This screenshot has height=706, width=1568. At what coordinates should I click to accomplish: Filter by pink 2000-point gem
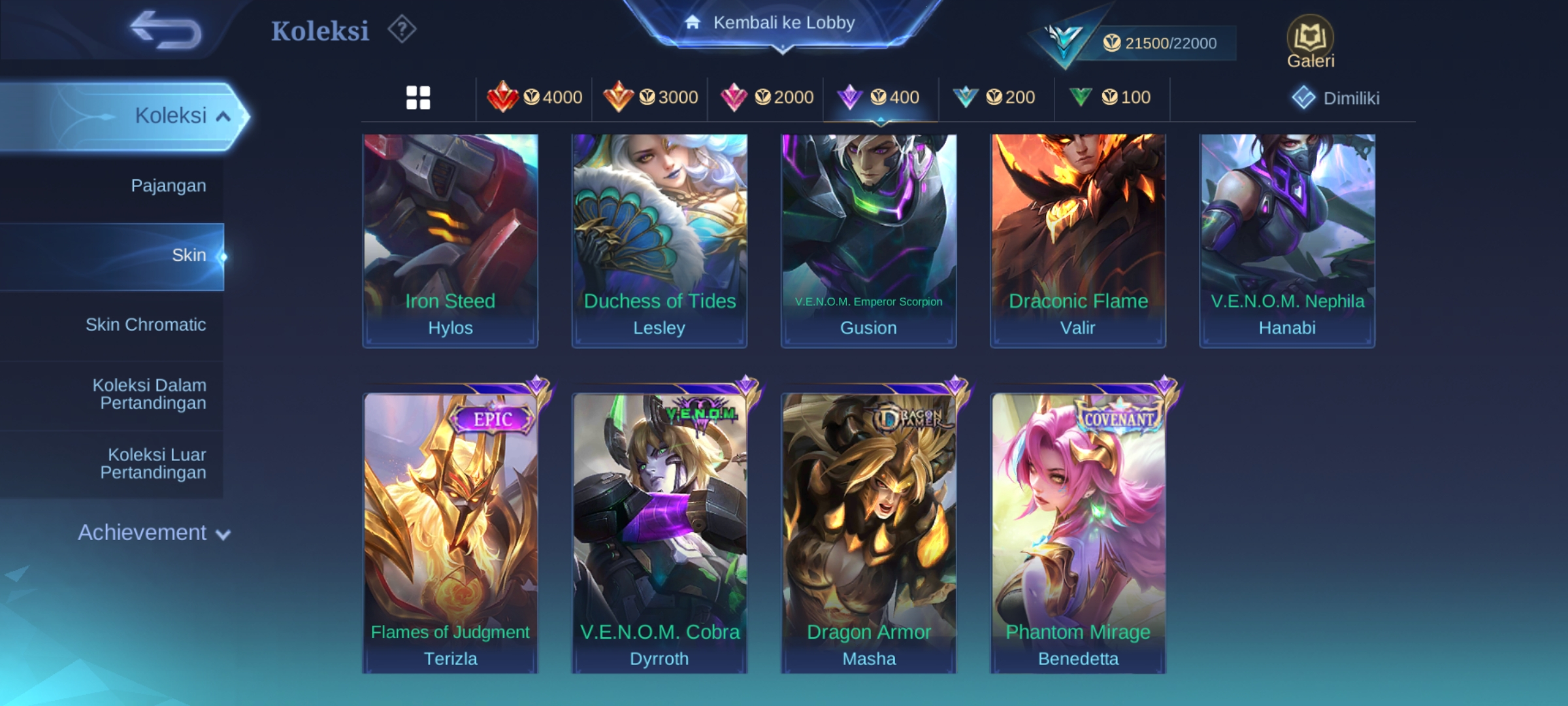coord(766,97)
